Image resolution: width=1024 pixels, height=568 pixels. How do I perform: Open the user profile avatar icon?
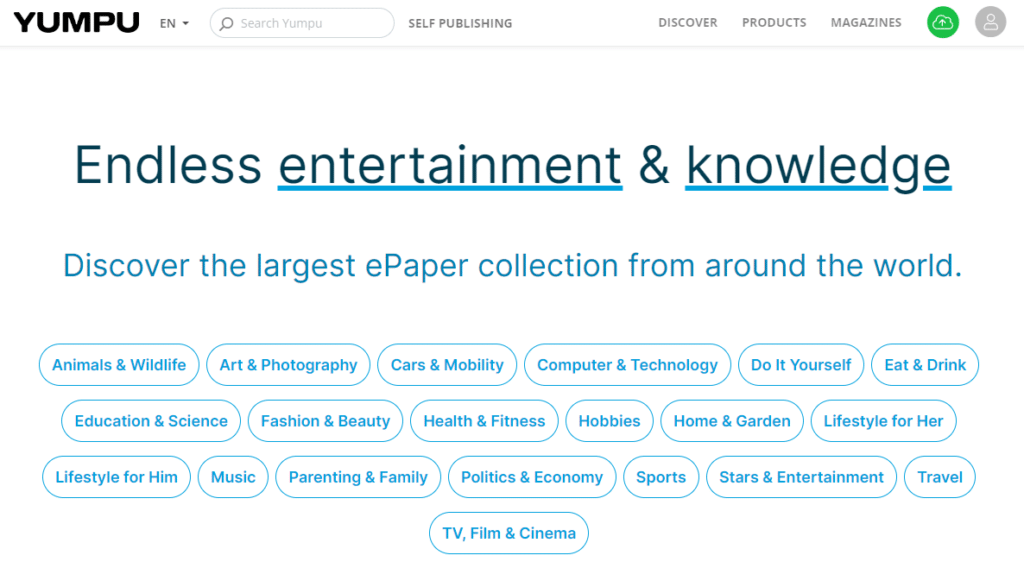(990, 22)
